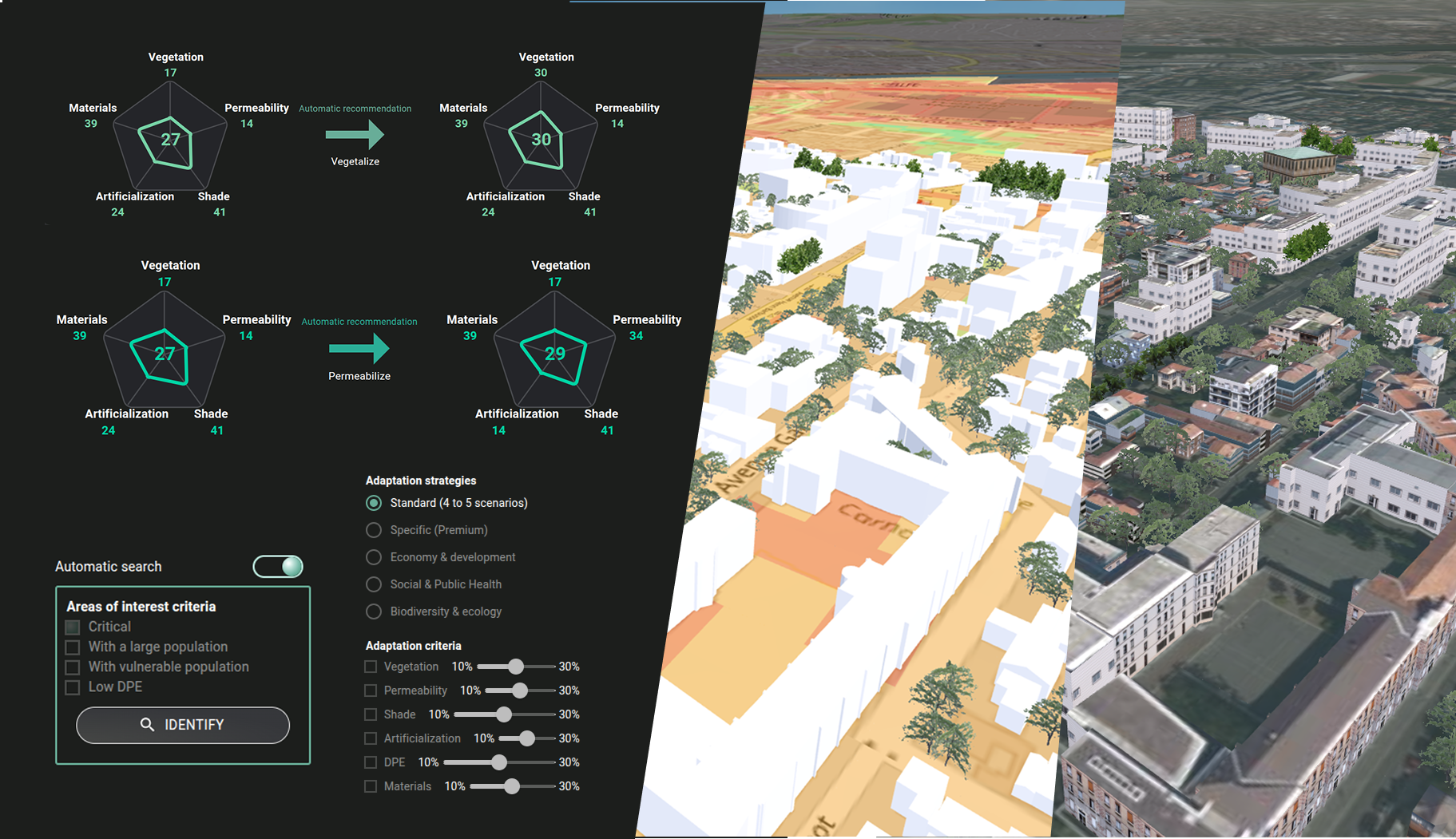
Task: Check the Low DPE option
Action: (x=73, y=687)
